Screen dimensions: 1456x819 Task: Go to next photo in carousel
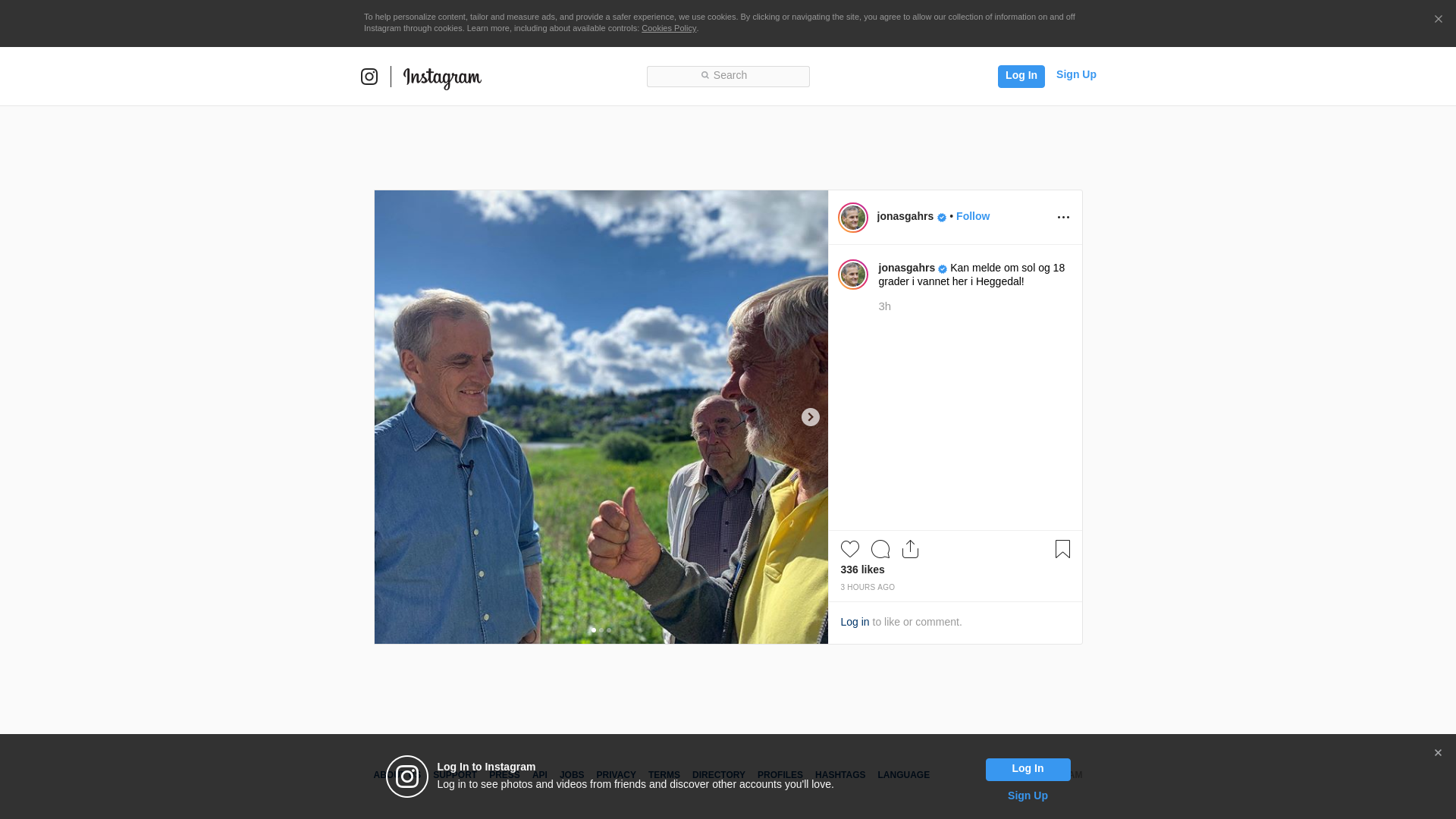[810, 417]
